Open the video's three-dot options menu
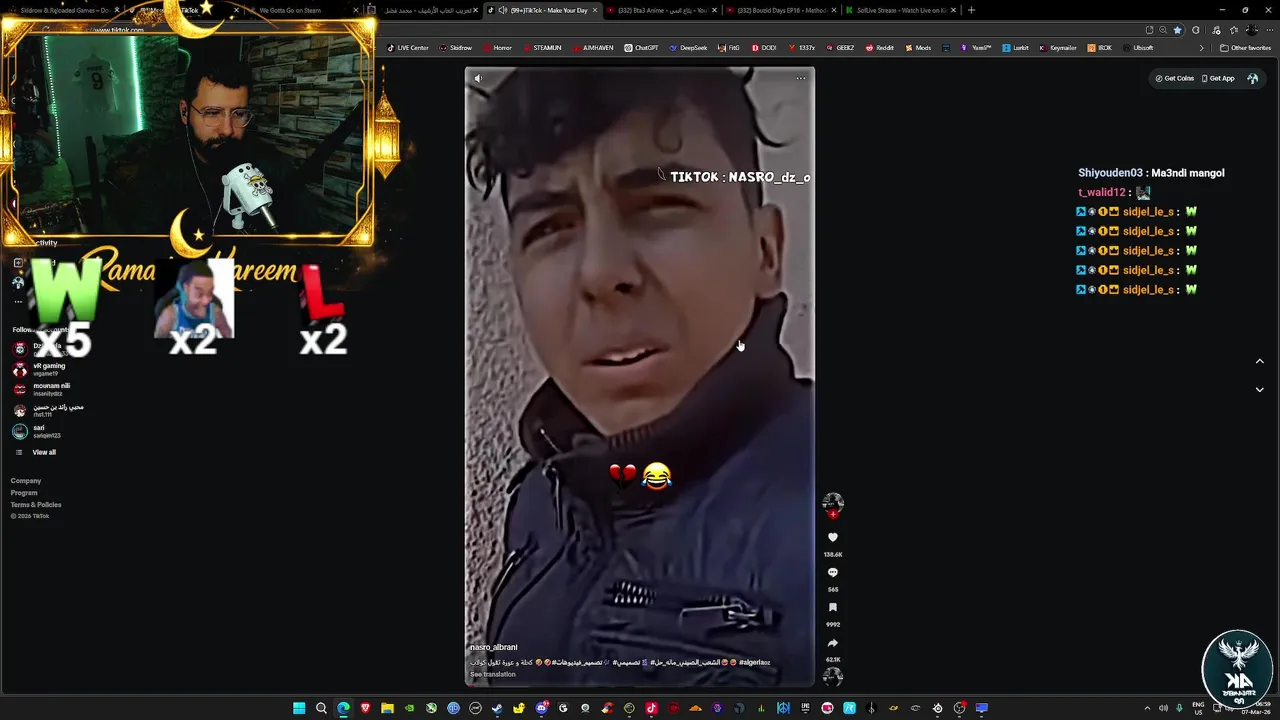The height and width of the screenshot is (720, 1280). [x=800, y=78]
